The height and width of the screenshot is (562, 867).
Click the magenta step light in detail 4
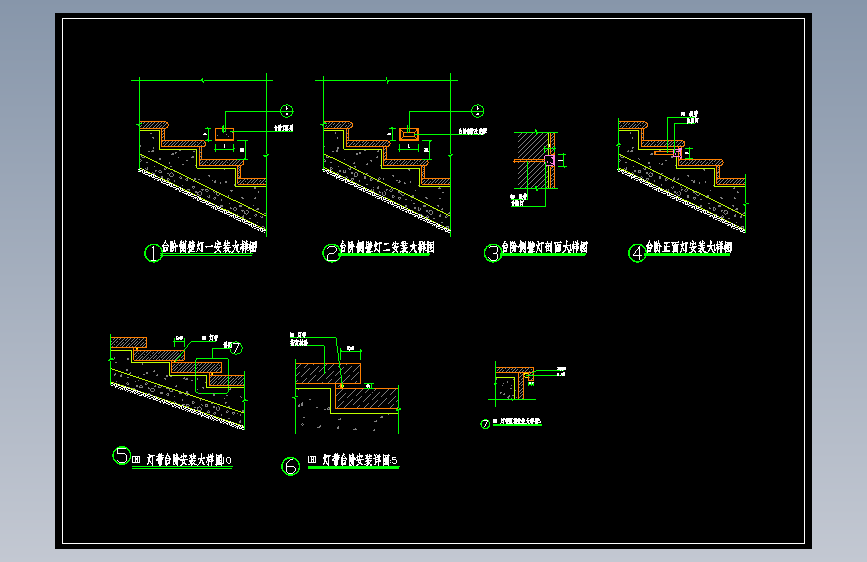678,152
